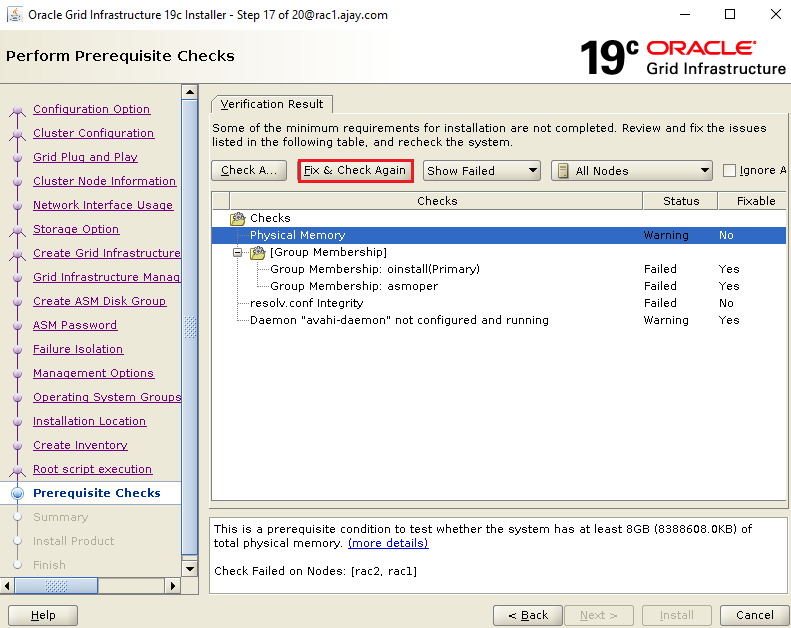The image size is (791, 628).
Task: Click the Help button
Action: 43,615
